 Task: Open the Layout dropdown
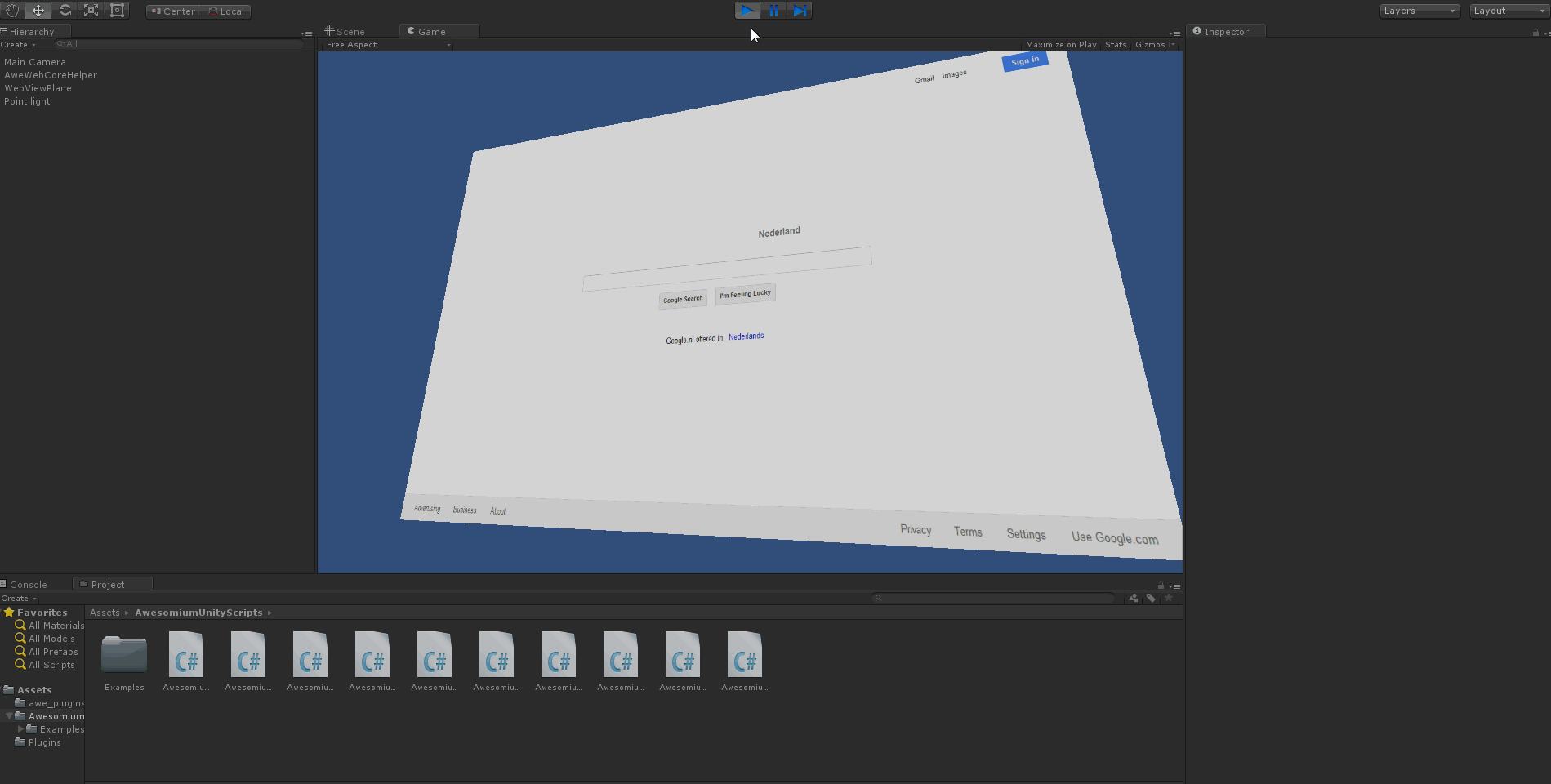click(1509, 11)
